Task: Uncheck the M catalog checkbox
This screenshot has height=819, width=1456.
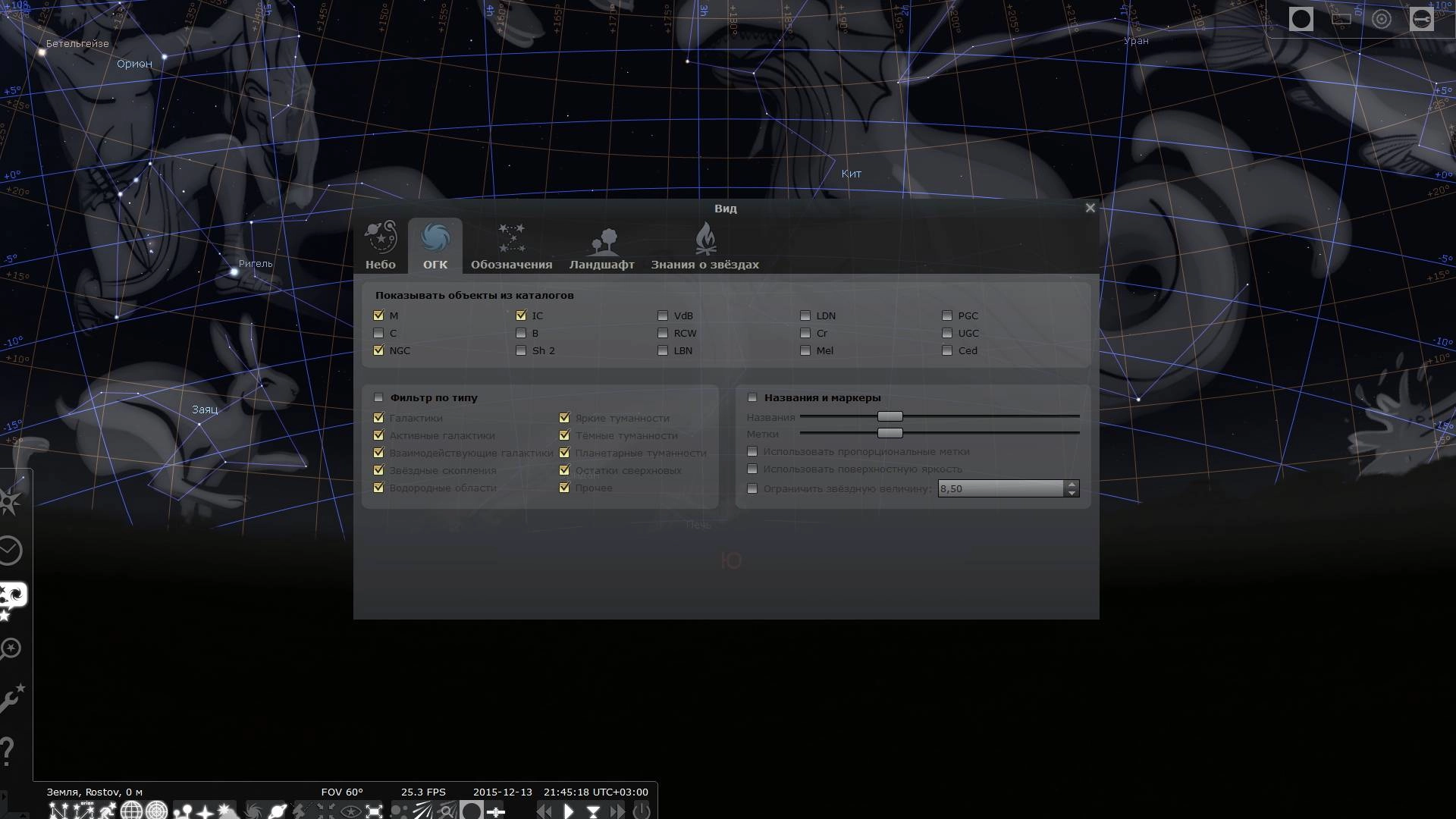Action: click(378, 315)
